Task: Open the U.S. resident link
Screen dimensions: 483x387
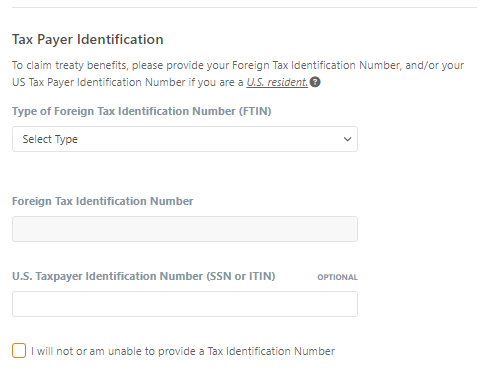Action: tap(277, 82)
